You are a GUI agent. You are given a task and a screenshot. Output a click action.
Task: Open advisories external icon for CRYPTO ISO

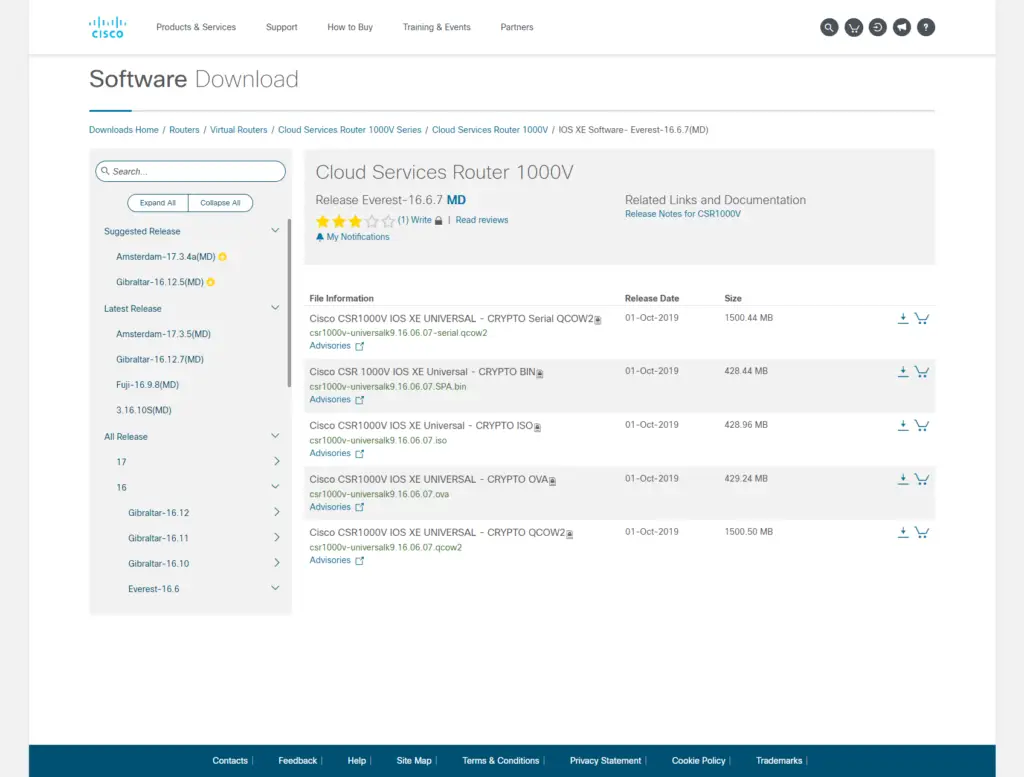pos(359,453)
